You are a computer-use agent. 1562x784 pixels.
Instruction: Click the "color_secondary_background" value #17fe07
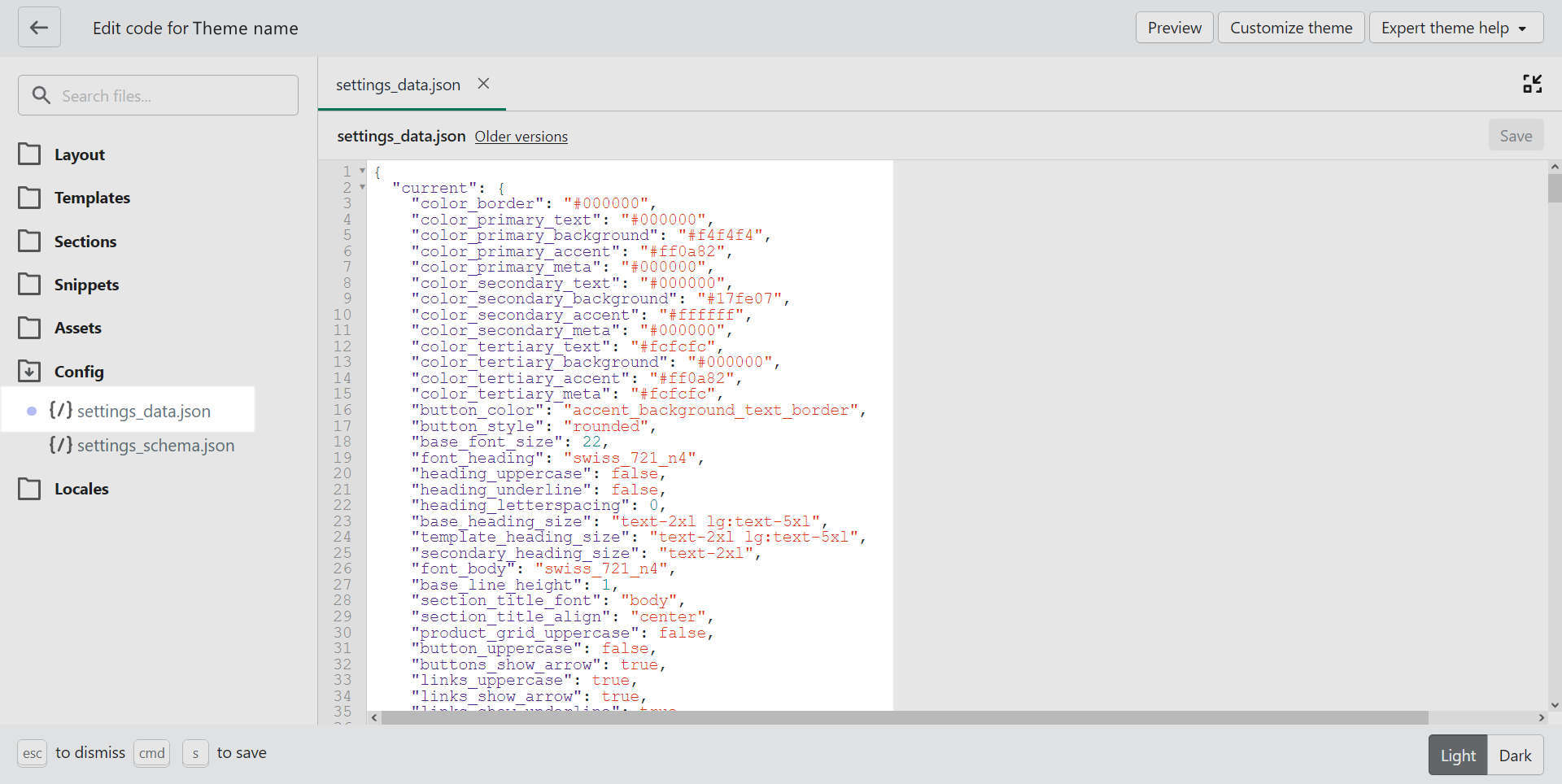pos(739,298)
